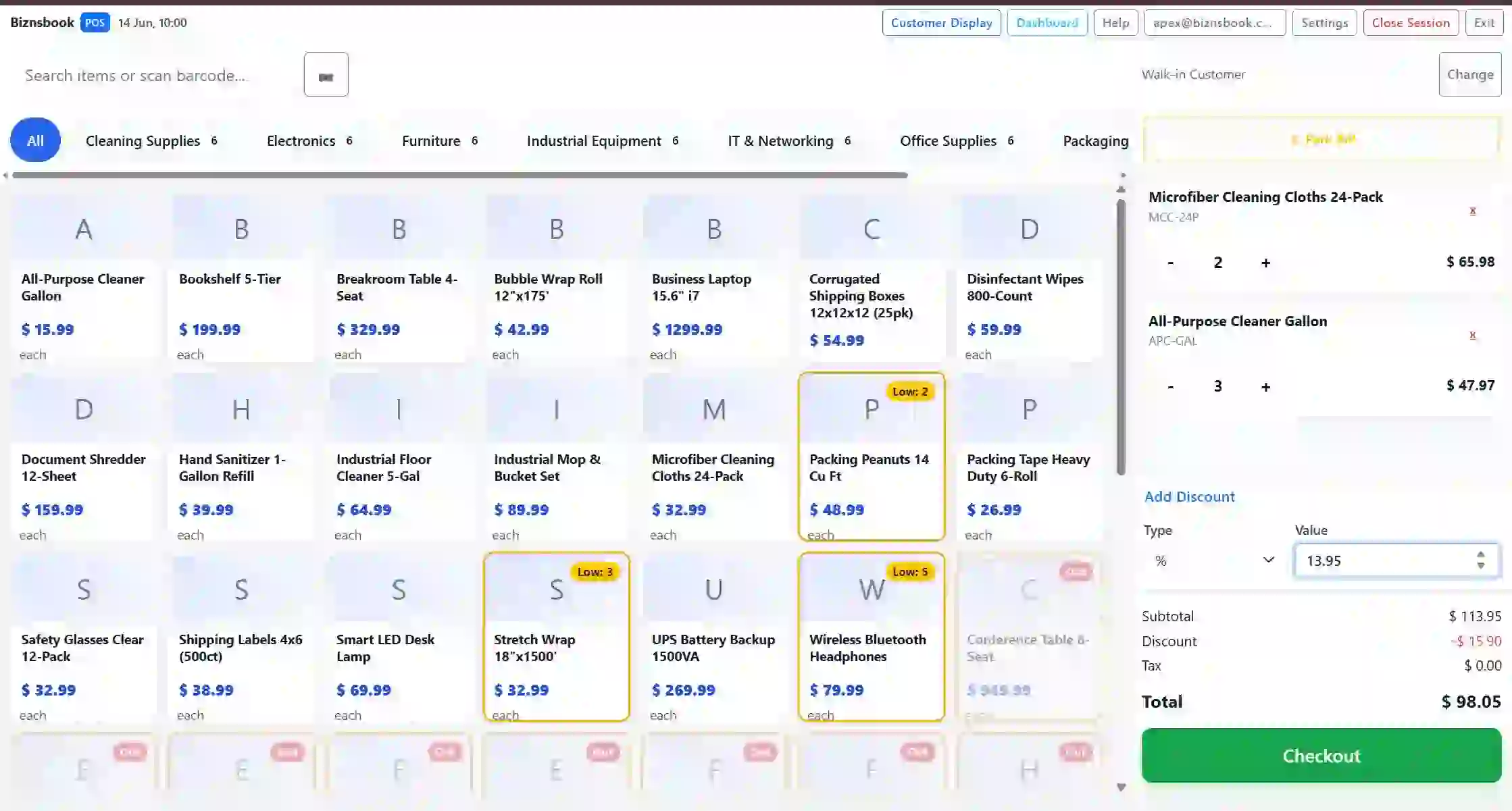Viewport: 1512px width, 811px height.
Task: Decrease All-Purpose Cleaner Gallon quantity
Action: (x=1170, y=386)
